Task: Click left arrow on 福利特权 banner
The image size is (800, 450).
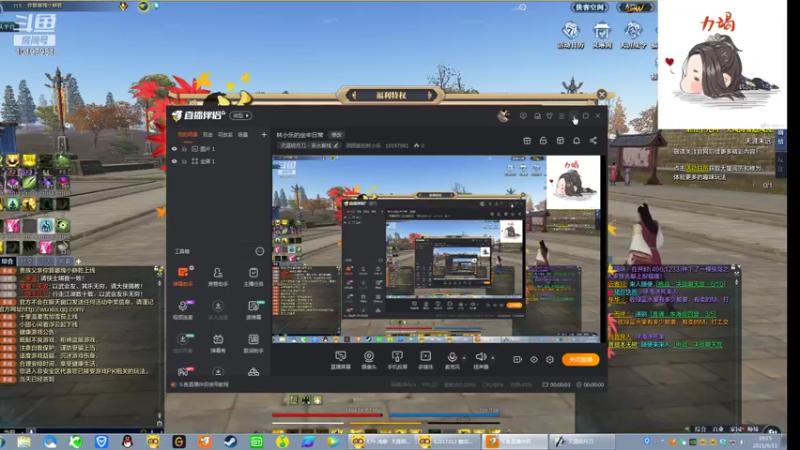Action: 354,95
